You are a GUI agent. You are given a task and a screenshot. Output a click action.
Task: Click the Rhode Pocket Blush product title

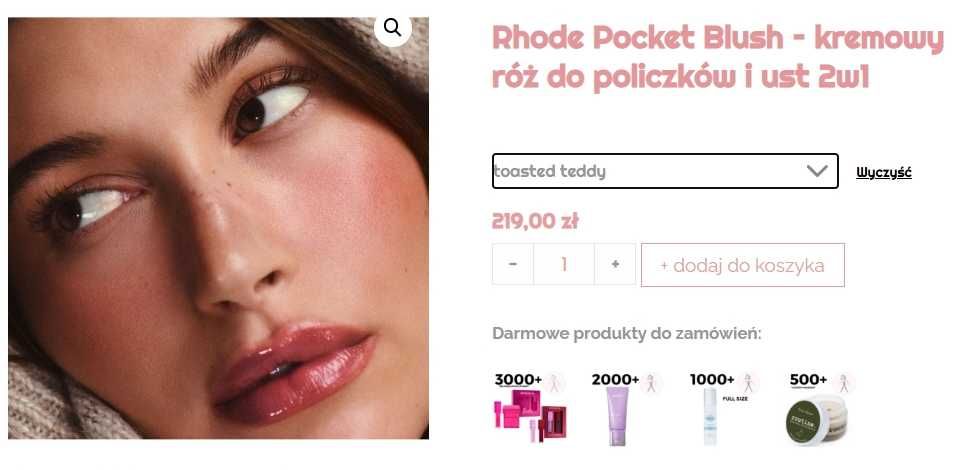coord(717,57)
